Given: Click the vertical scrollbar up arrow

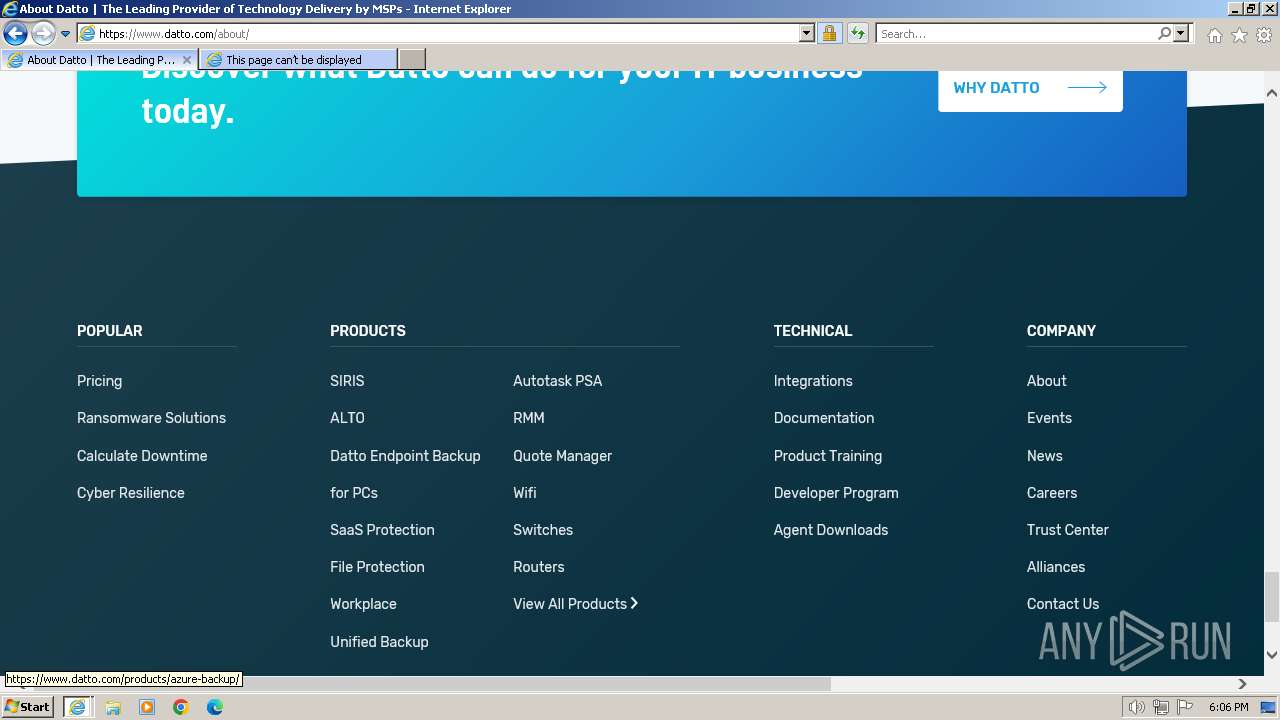Looking at the screenshot, I should [x=1271, y=92].
